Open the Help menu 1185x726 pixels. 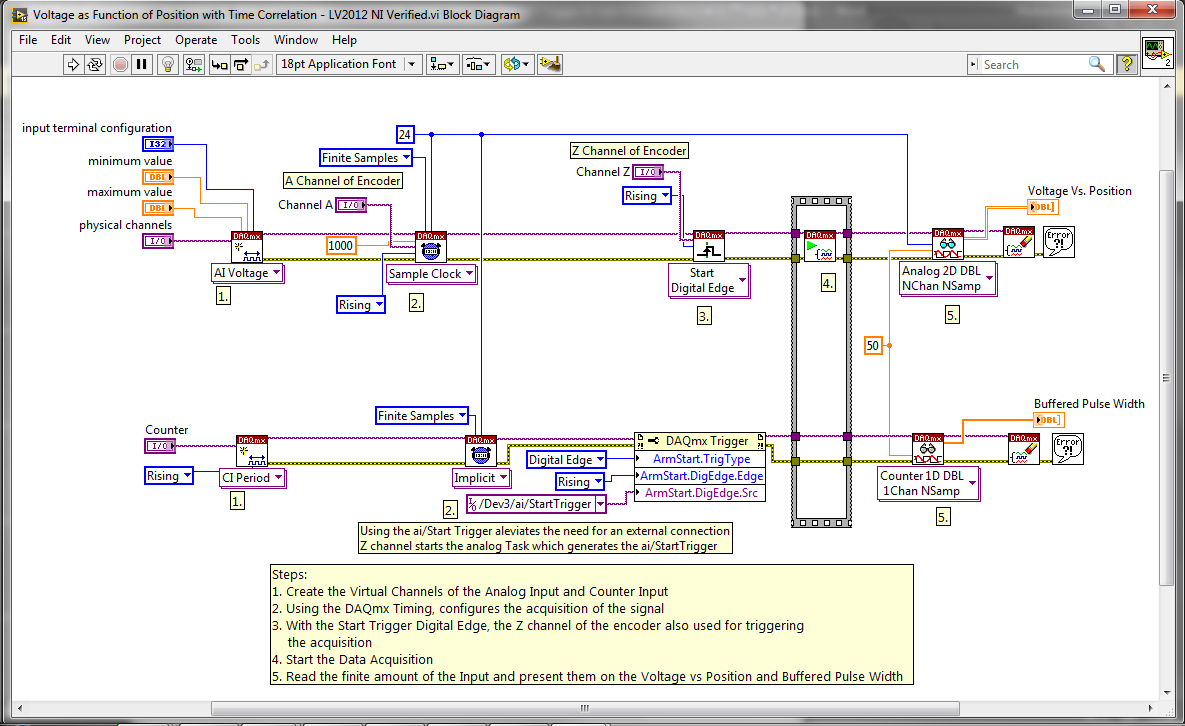tap(344, 40)
